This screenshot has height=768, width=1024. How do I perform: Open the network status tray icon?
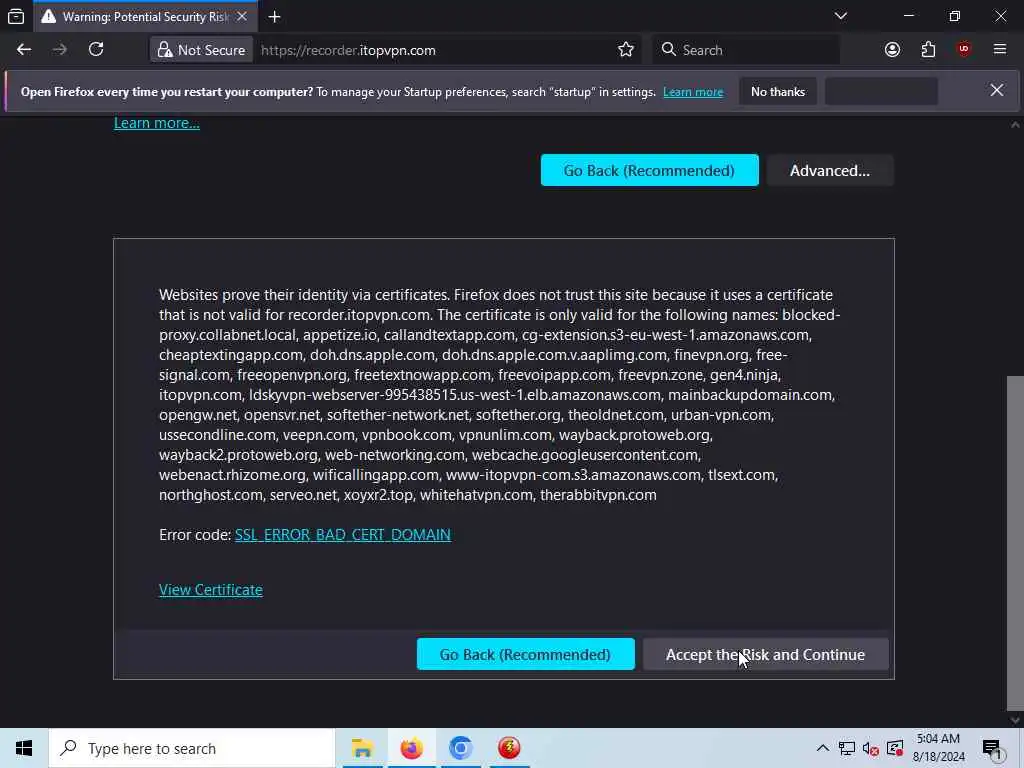pyautogui.click(x=847, y=748)
